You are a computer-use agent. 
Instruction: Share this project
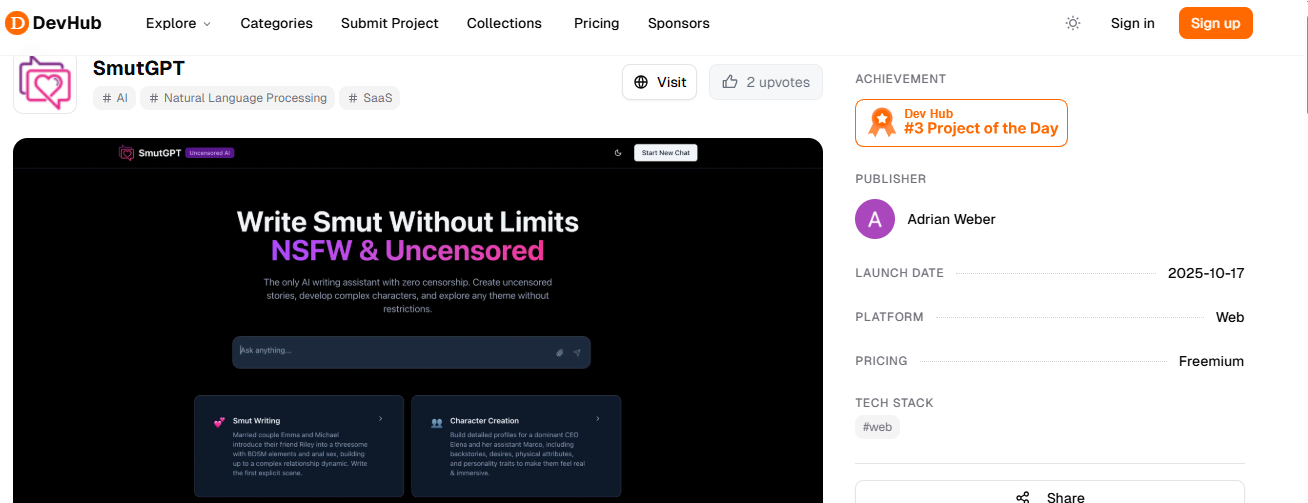click(x=1050, y=492)
